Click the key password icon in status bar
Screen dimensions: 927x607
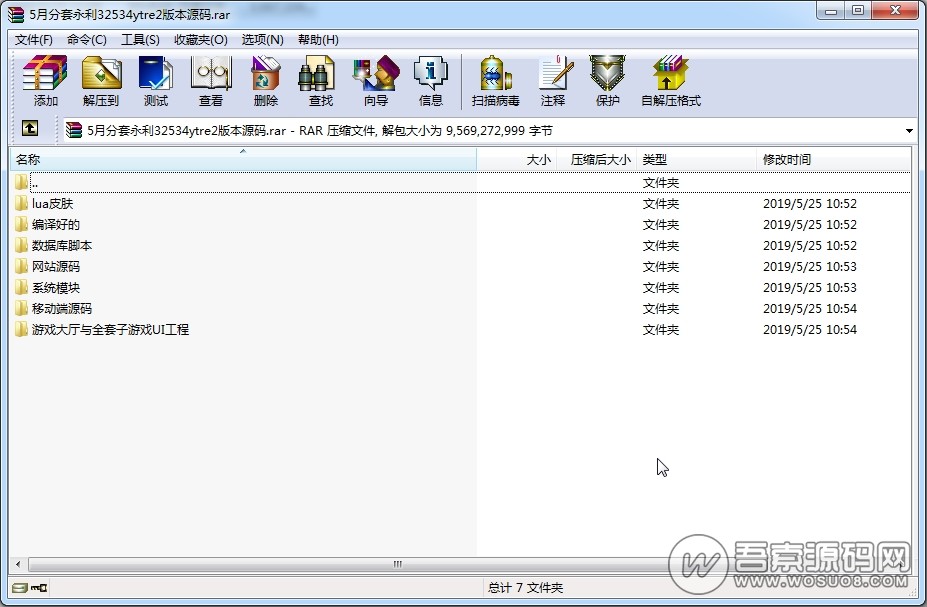click(39, 587)
